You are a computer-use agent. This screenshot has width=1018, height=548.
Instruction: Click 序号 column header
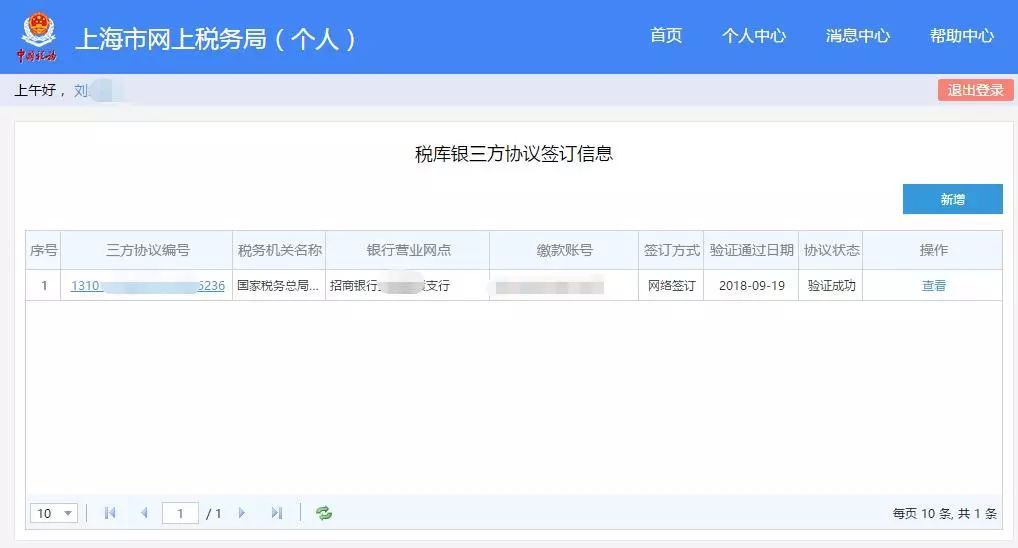pyautogui.click(x=43, y=250)
